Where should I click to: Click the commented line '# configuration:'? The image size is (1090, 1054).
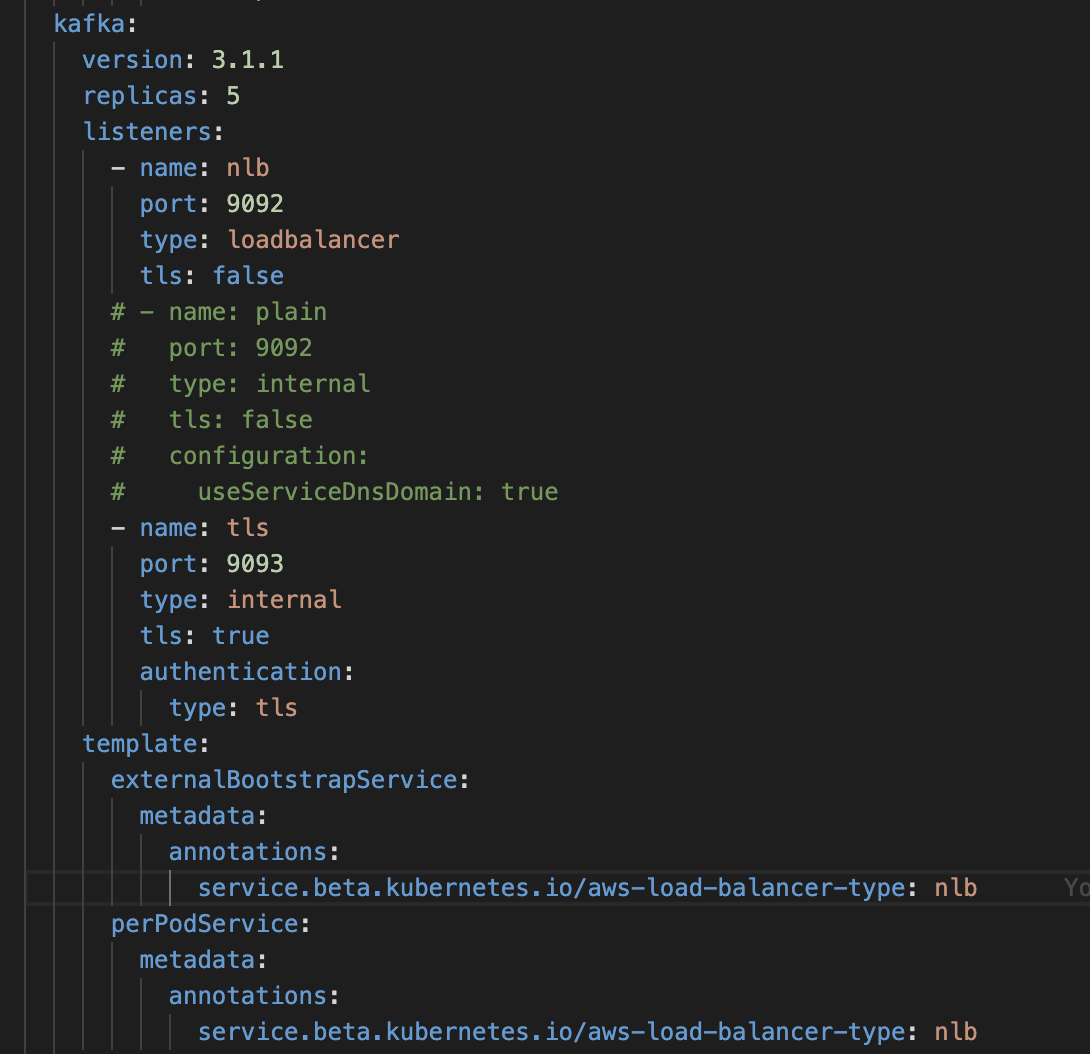(x=240, y=456)
